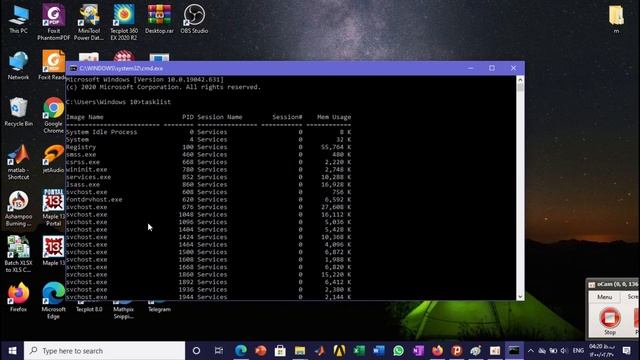Open Google Chrome desktop shortcut

[x=53, y=115]
